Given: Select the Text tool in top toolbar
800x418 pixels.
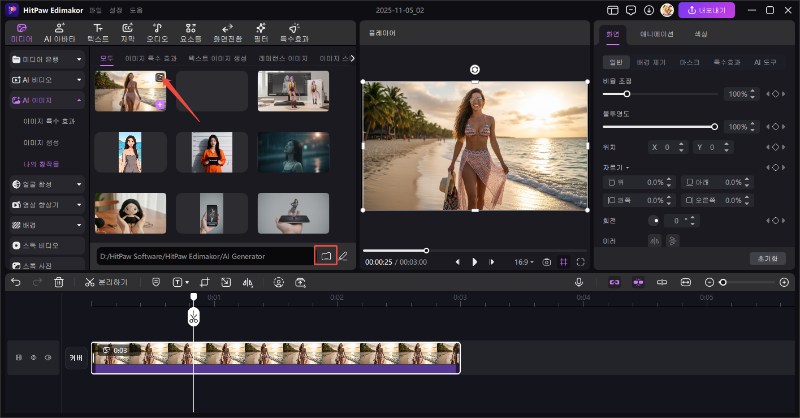Looking at the screenshot, I should click(x=98, y=33).
